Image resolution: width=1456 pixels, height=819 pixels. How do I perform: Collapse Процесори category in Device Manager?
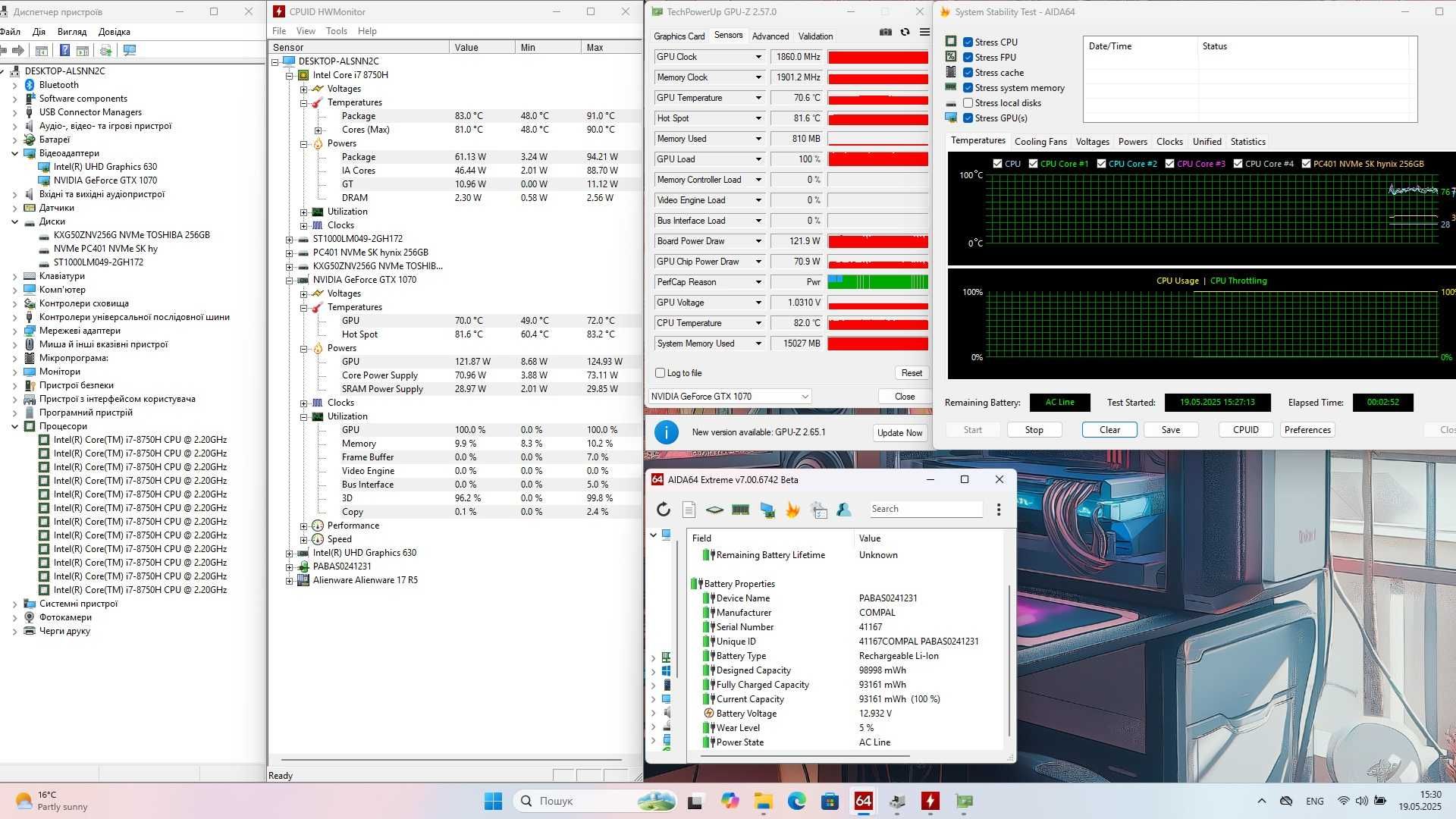point(14,426)
